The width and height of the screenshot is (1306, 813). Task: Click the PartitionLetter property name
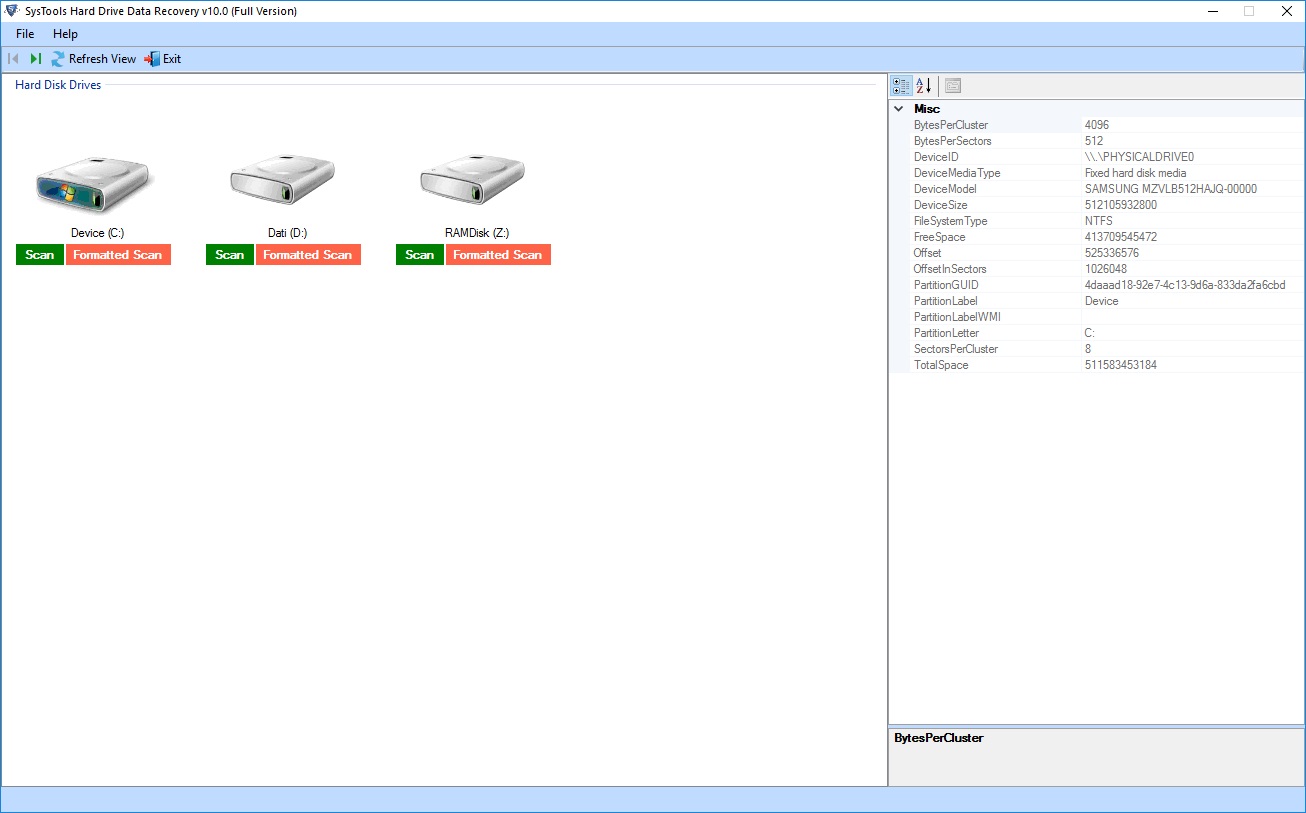947,333
